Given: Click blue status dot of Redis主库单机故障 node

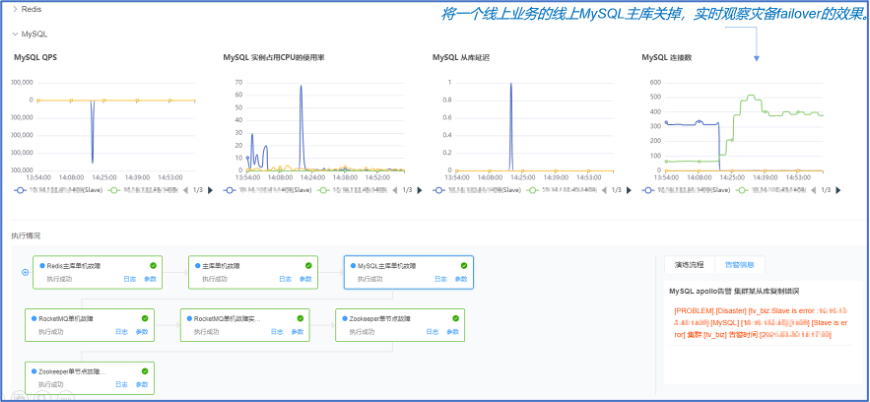Looking at the screenshot, I should [42, 266].
